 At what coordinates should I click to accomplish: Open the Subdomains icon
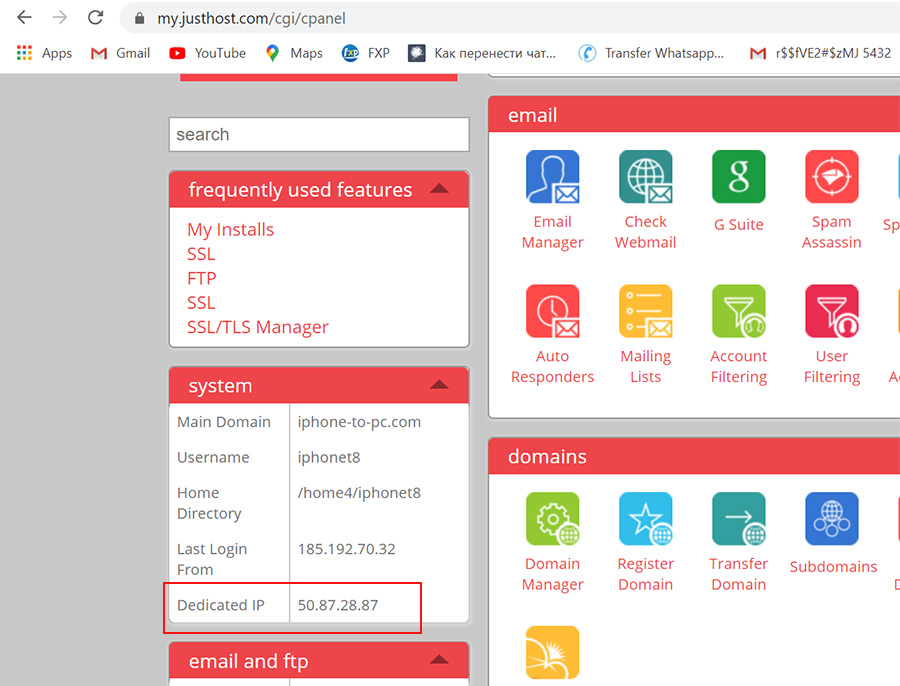pyautogui.click(x=831, y=518)
